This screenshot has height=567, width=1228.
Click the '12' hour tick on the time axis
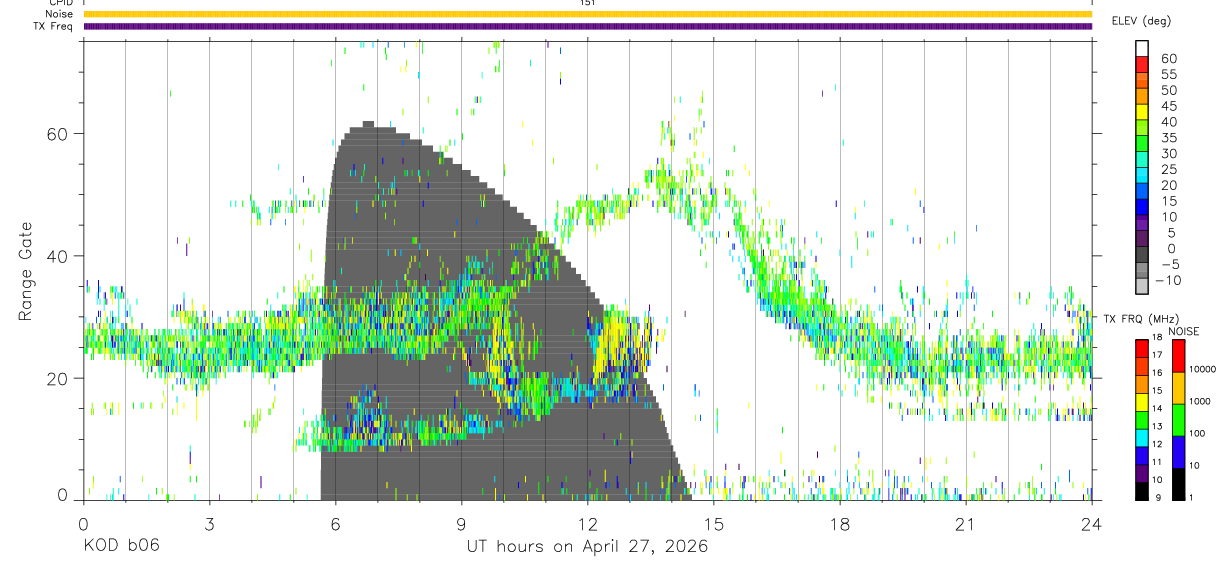pos(588,524)
